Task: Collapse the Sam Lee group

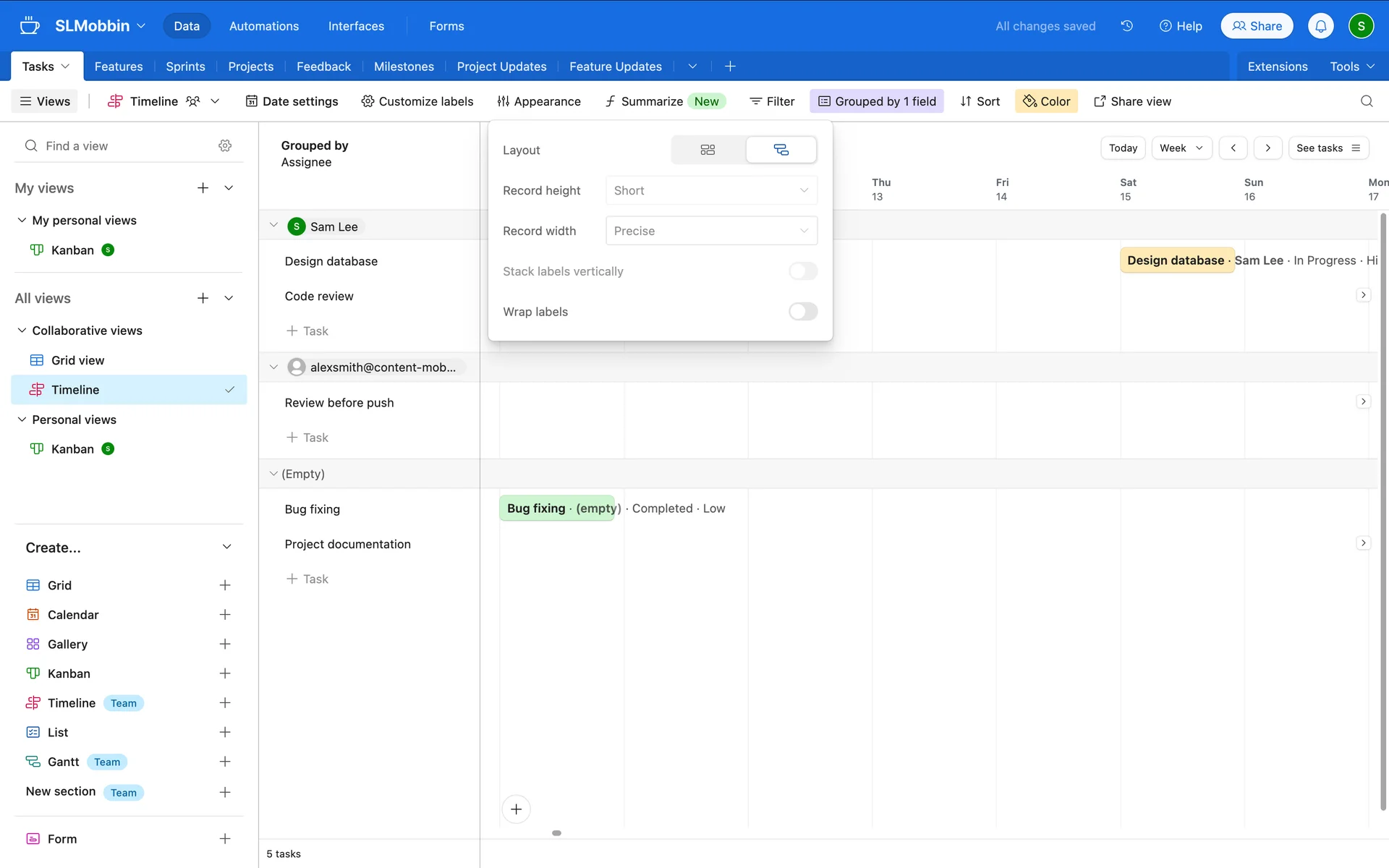Action: (273, 226)
